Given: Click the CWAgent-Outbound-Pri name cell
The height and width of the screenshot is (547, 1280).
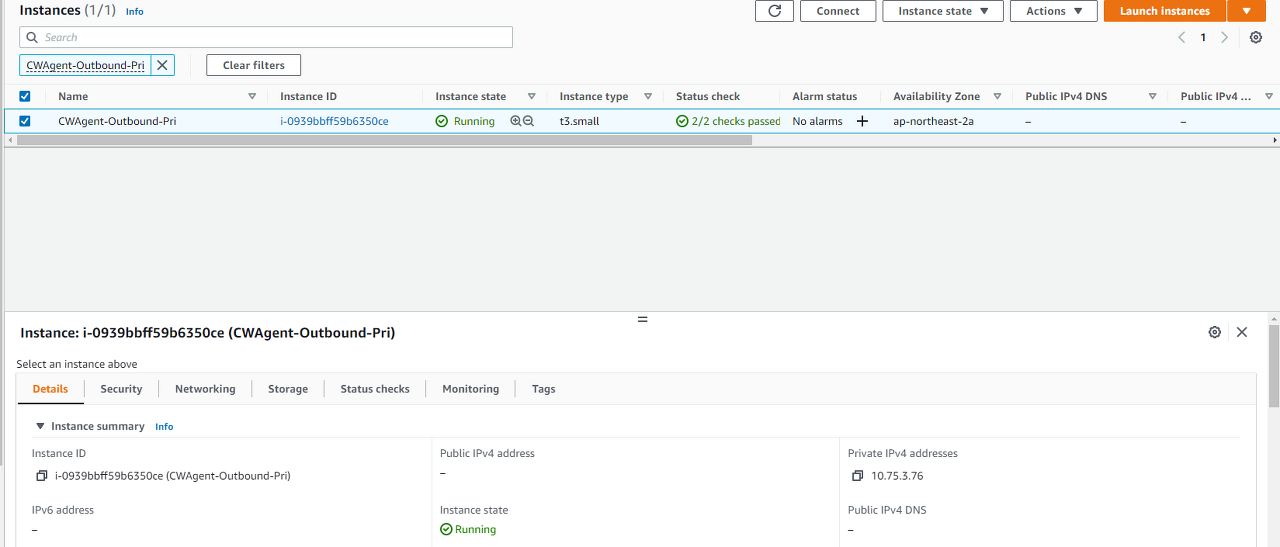Looking at the screenshot, I should (x=117, y=121).
